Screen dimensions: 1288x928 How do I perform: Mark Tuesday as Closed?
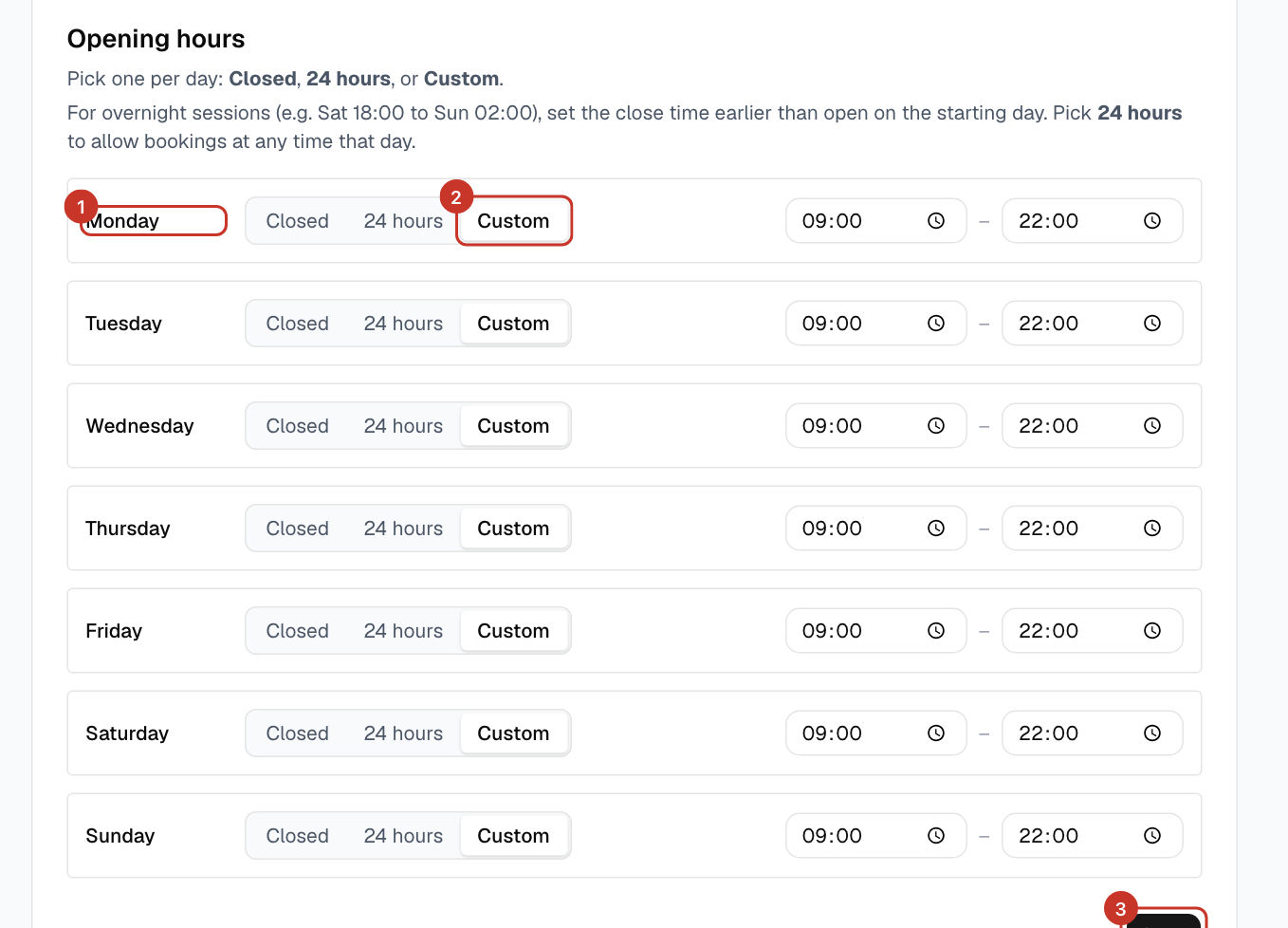click(298, 324)
